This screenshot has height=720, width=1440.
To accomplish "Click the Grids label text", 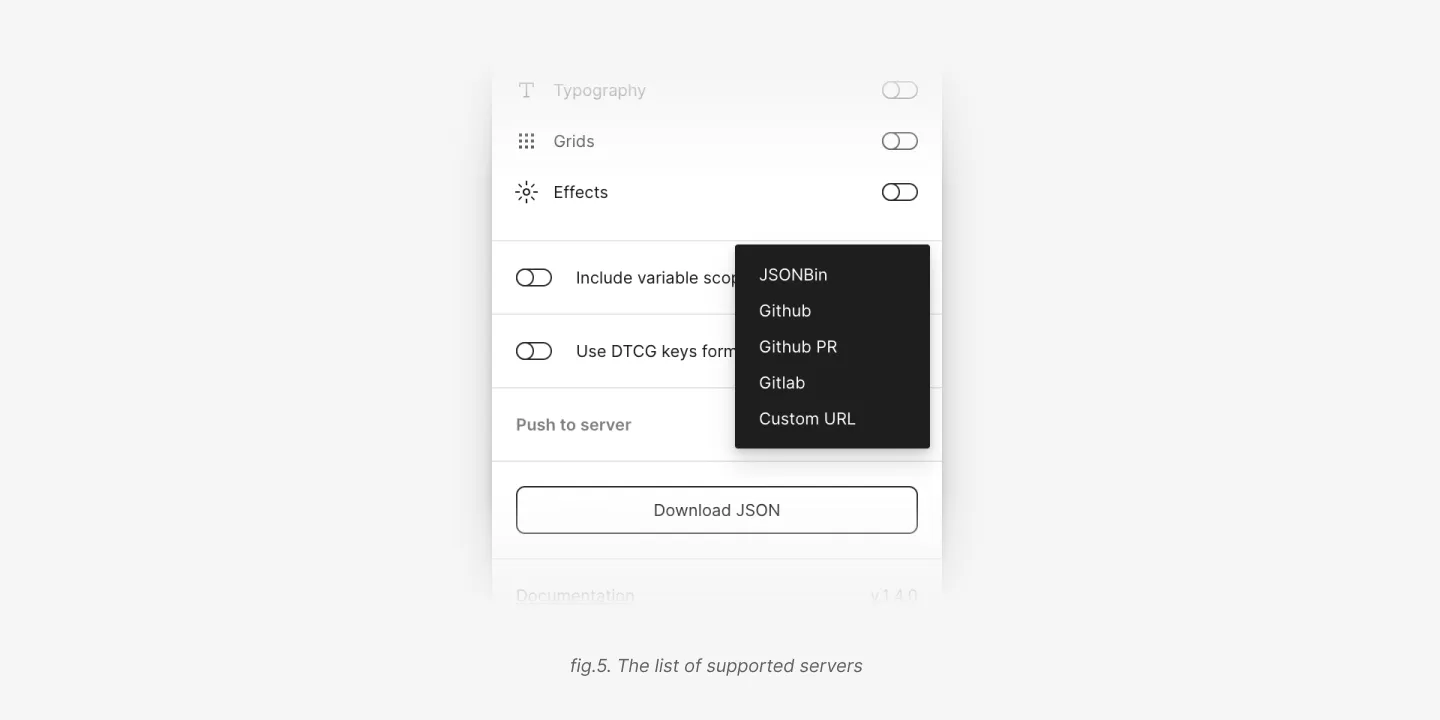I will (574, 141).
